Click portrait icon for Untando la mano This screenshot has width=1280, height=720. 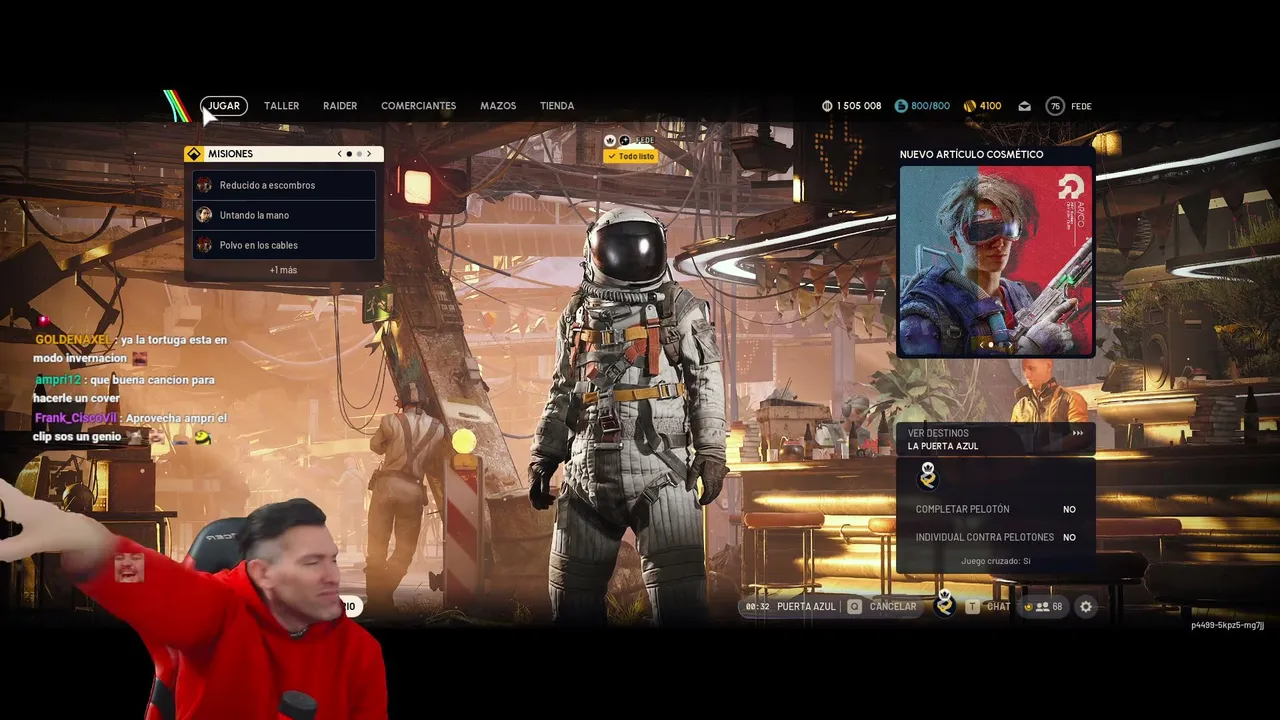pyautogui.click(x=204, y=215)
